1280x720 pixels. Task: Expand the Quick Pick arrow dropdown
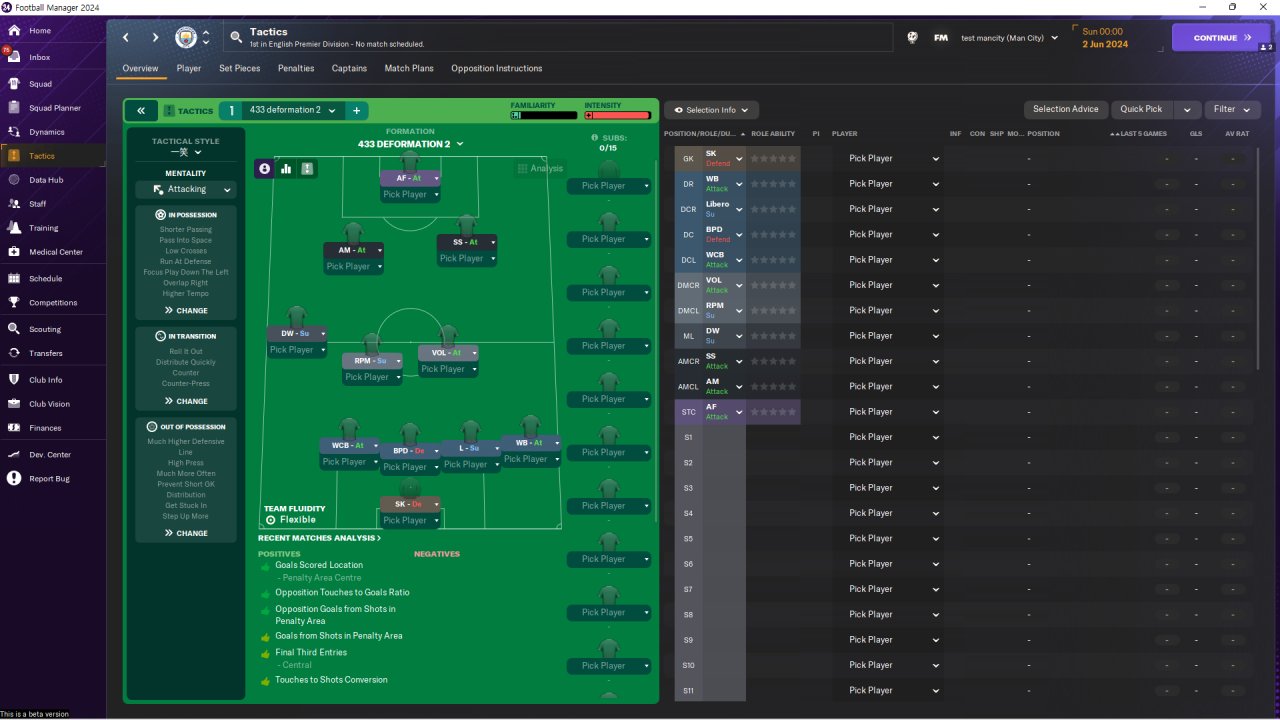1186,109
